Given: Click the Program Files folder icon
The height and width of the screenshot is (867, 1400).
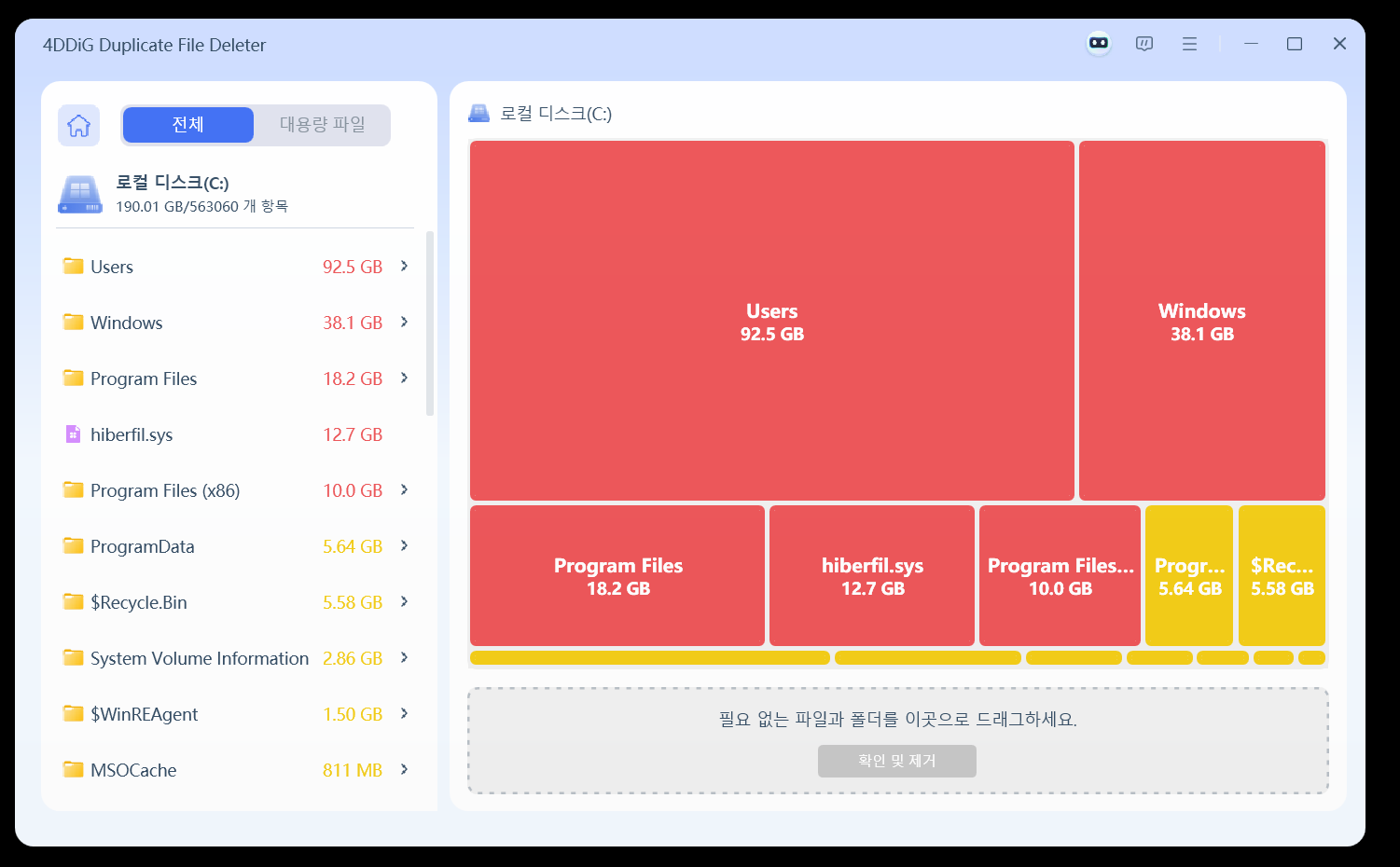Looking at the screenshot, I should tap(74, 378).
